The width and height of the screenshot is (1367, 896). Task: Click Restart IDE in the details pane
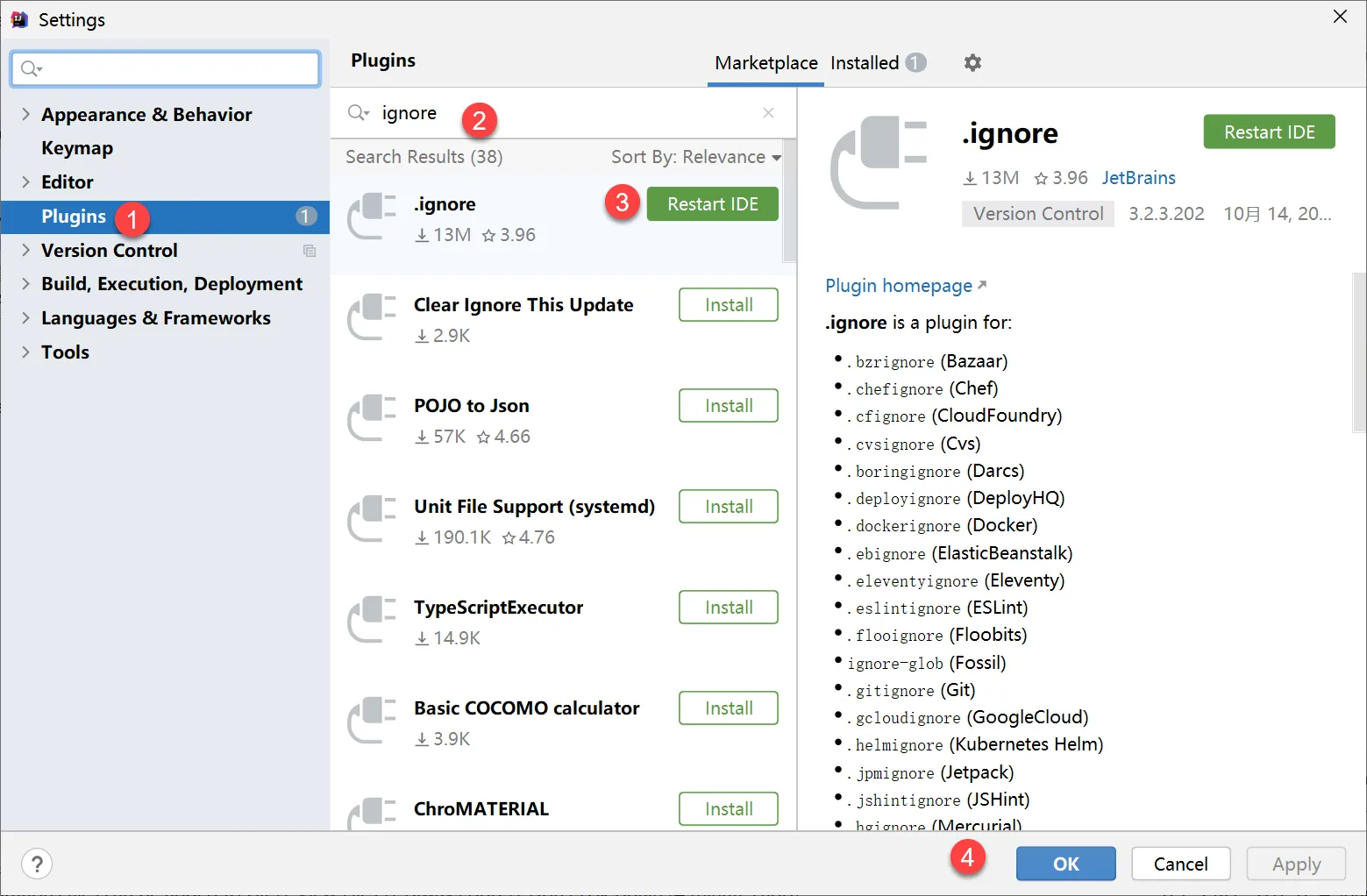tap(1269, 132)
